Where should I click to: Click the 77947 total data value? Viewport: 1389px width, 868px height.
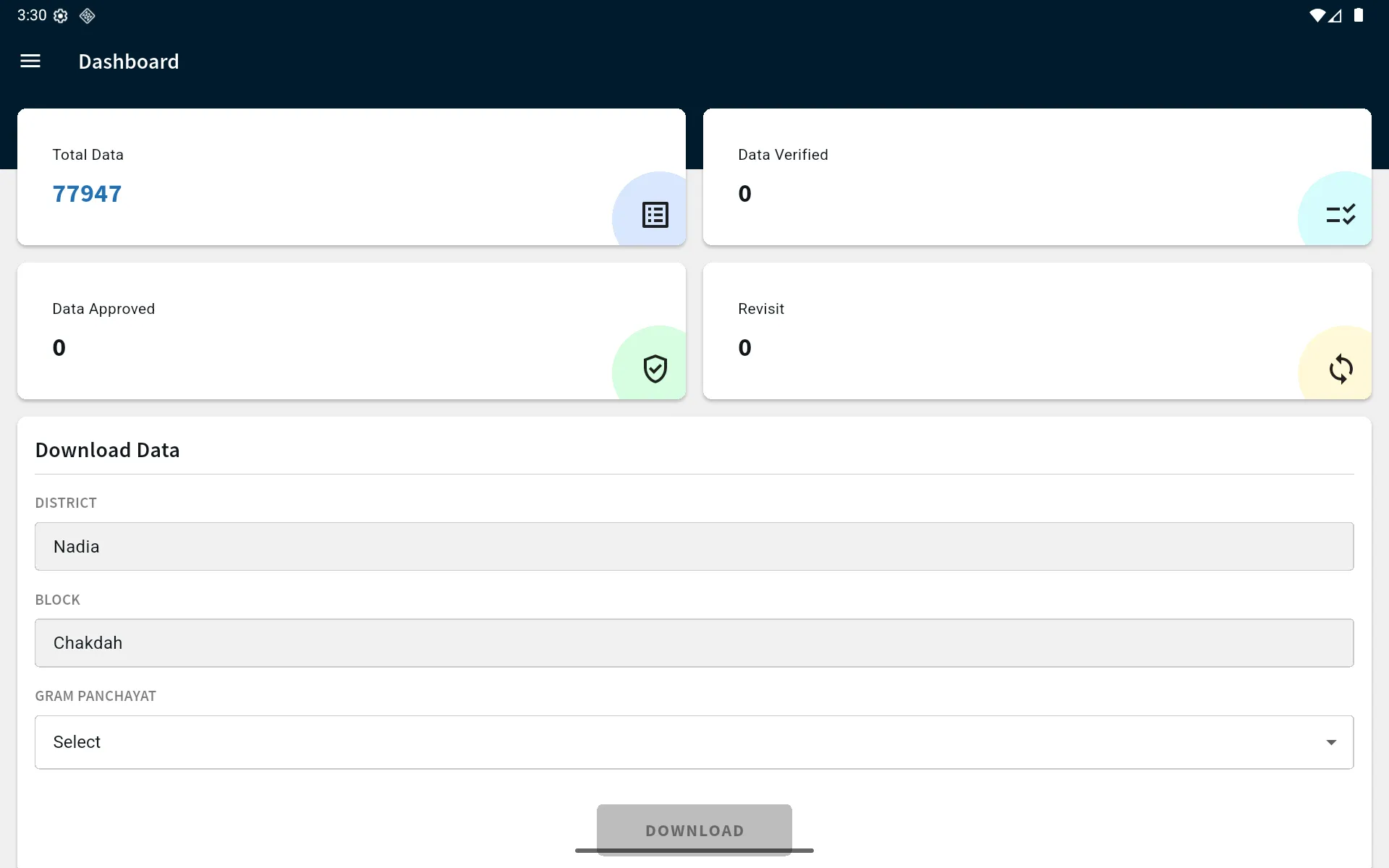87,194
